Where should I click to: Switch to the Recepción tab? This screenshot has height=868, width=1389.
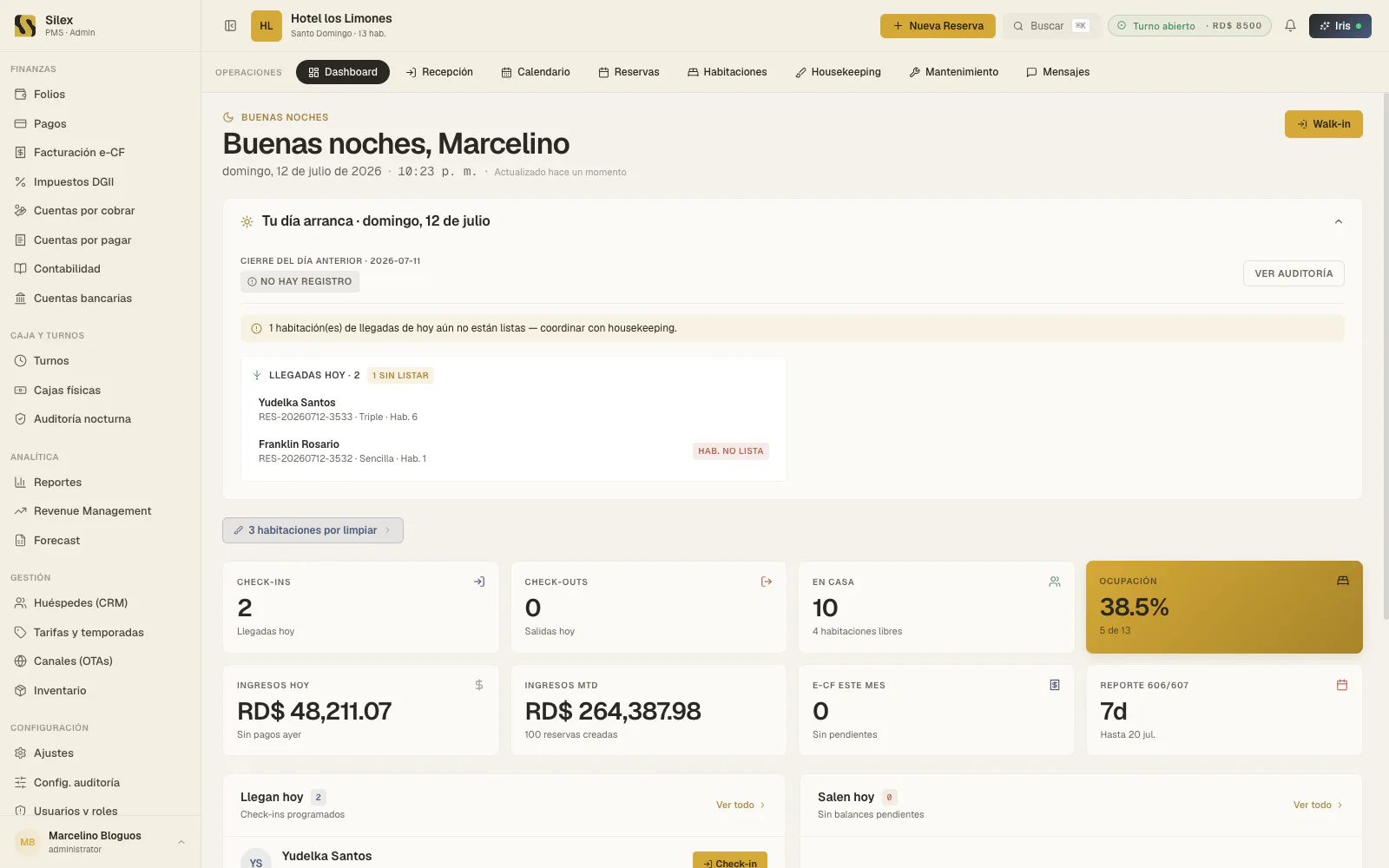click(x=439, y=72)
